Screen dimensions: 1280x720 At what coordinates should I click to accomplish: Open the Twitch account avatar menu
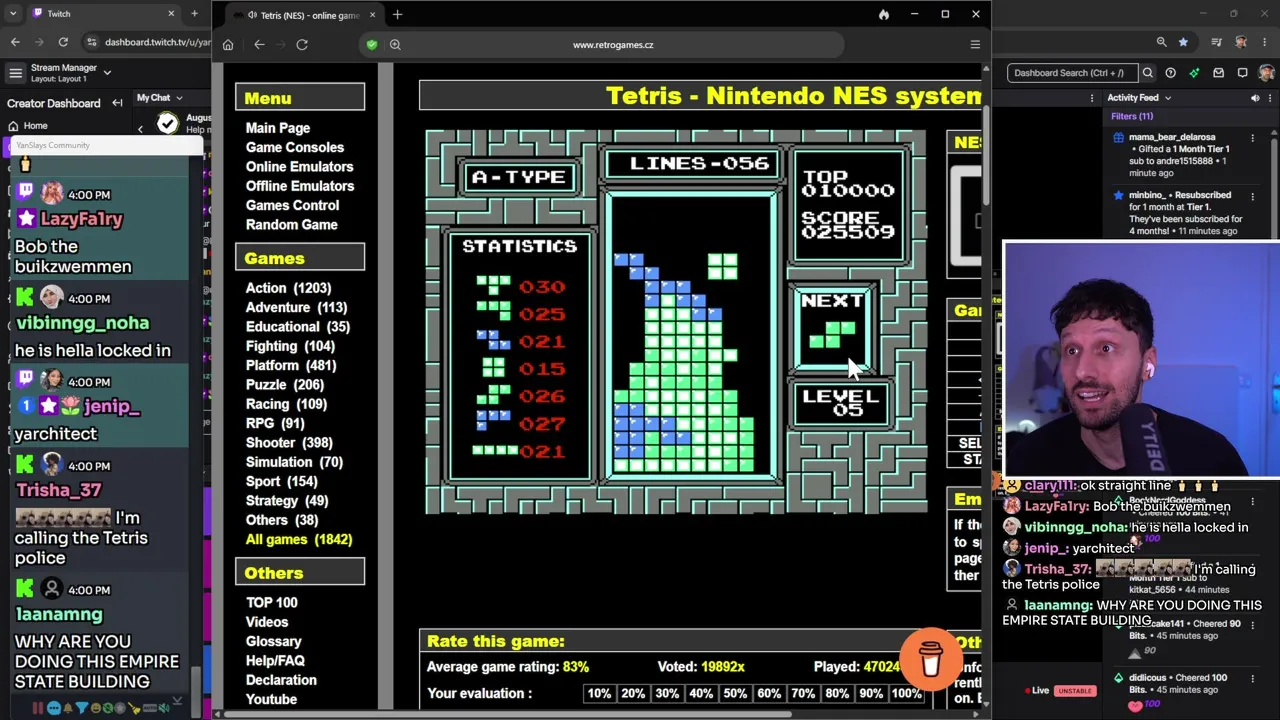tap(1266, 73)
